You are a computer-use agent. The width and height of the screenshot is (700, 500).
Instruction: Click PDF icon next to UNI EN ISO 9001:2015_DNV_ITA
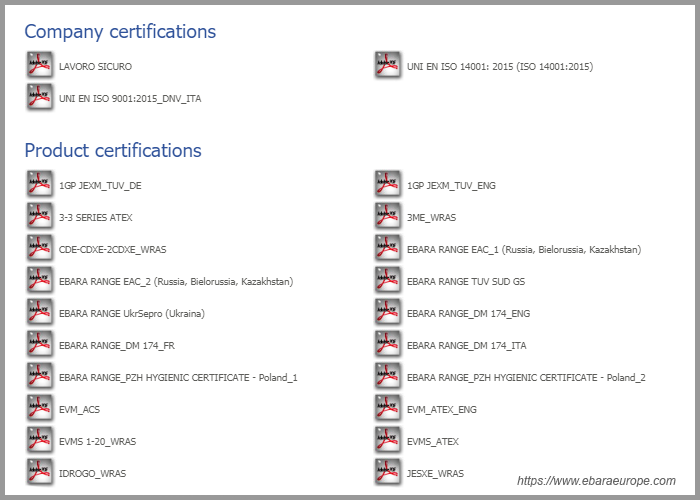click(40, 97)
